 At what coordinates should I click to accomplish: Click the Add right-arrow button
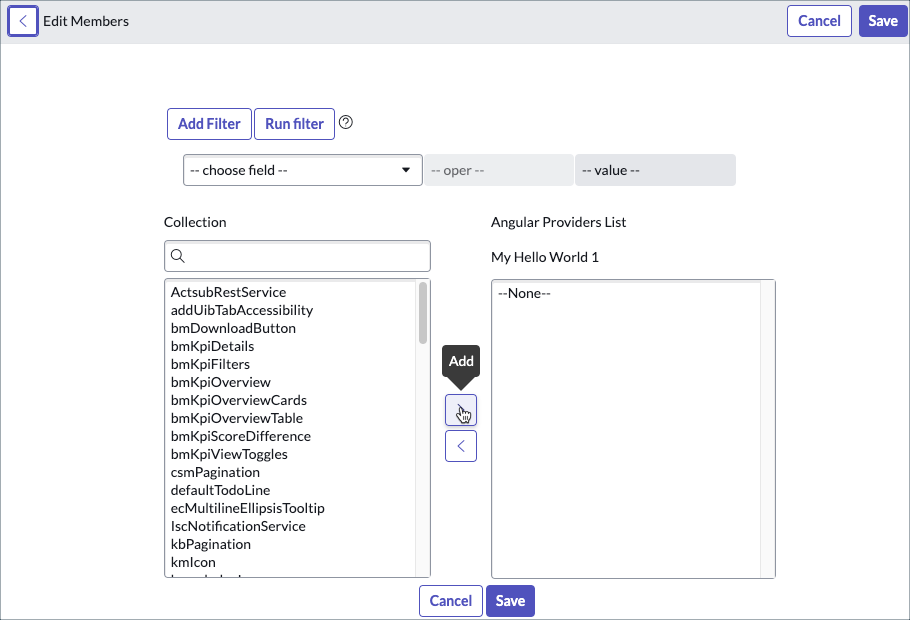point(461,410)
